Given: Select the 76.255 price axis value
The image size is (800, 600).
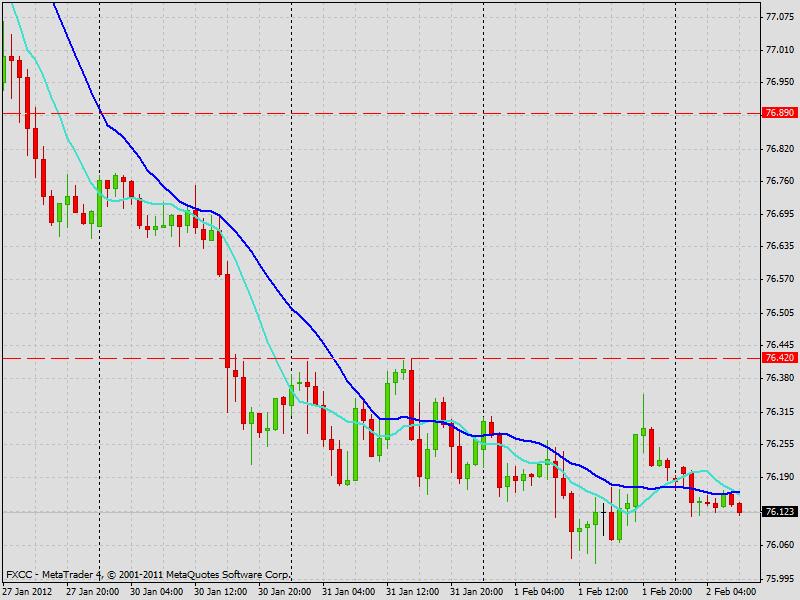Looking at the screenshot, I should point(780,444).
